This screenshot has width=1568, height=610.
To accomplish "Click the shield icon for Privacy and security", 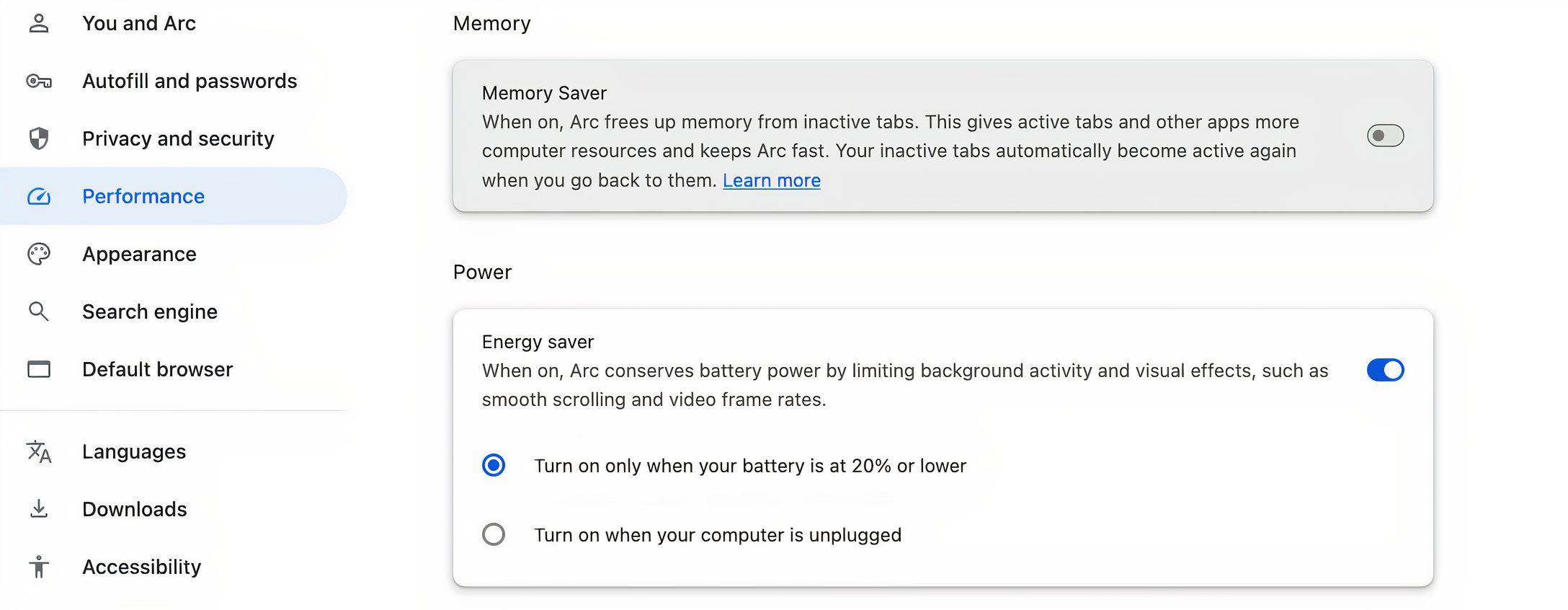I will click(x=39, y=138).
